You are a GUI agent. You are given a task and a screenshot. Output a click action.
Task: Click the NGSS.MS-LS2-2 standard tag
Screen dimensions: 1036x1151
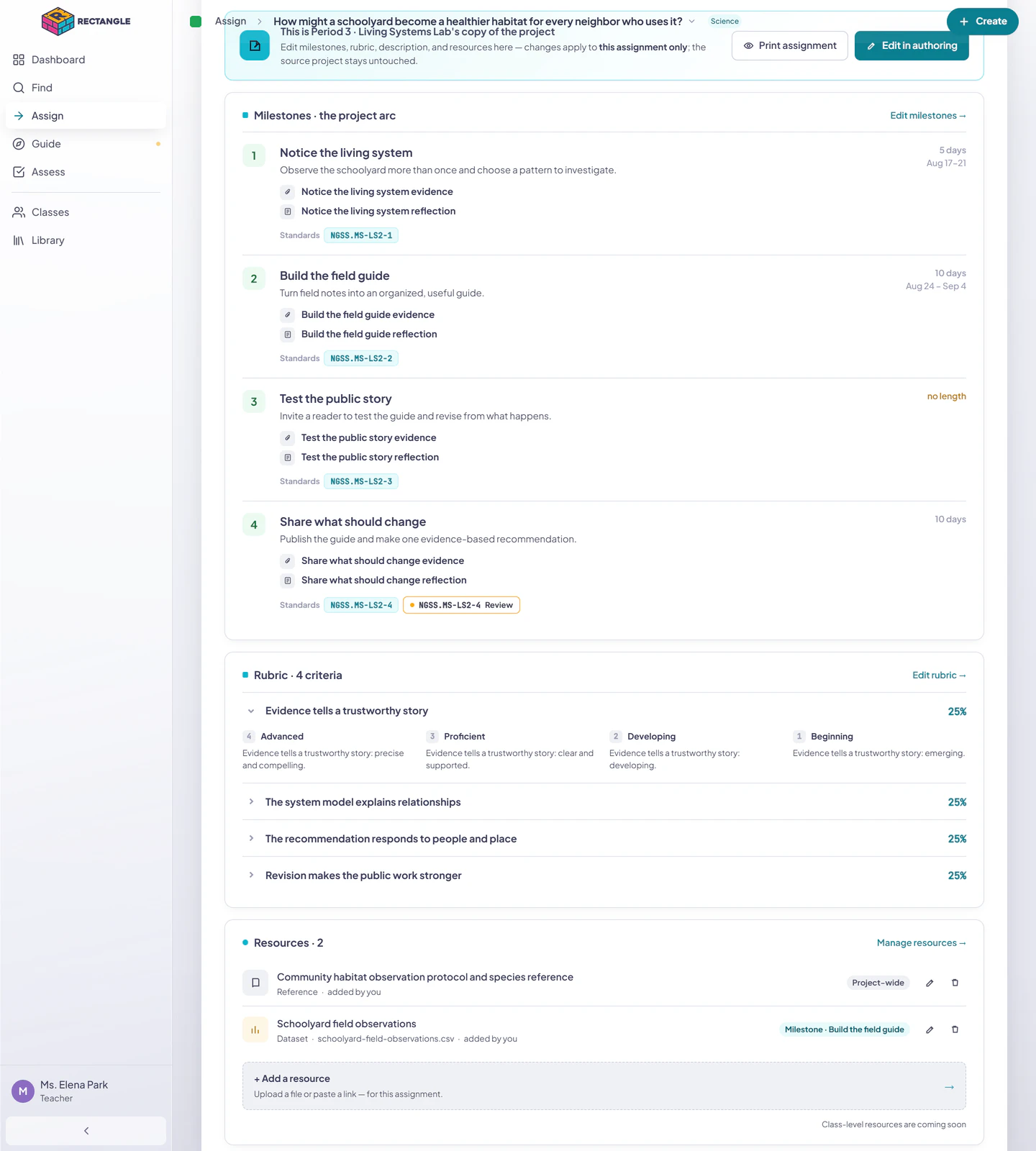tap(361, 359)
